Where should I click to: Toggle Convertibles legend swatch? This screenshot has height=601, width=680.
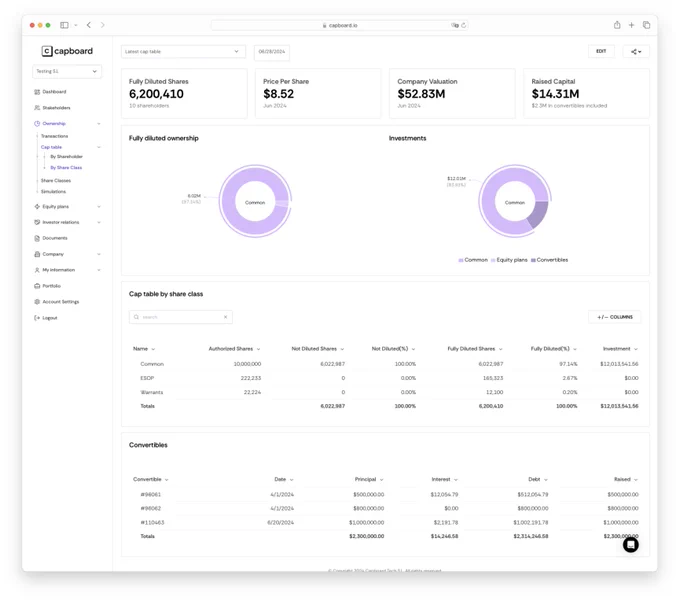click(x=533, y=260)
